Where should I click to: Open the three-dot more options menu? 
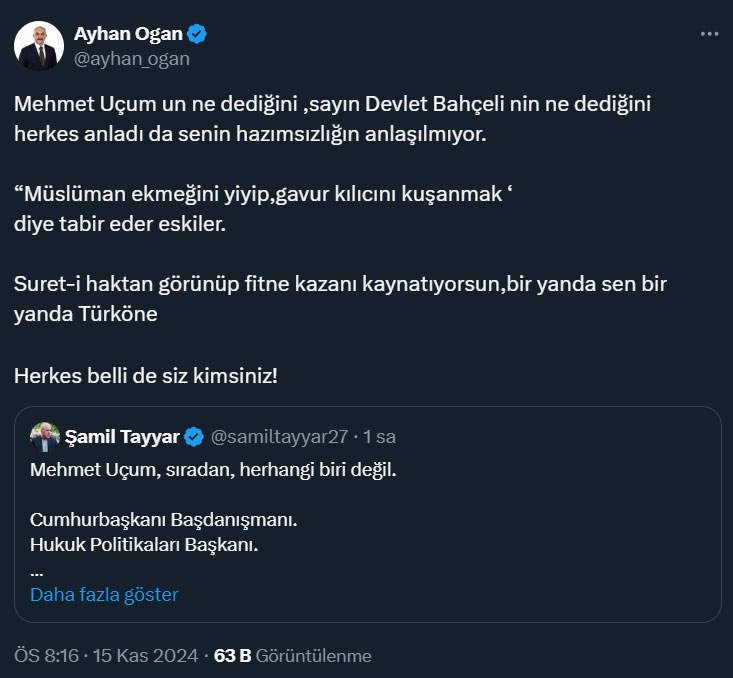click(709, 34)
